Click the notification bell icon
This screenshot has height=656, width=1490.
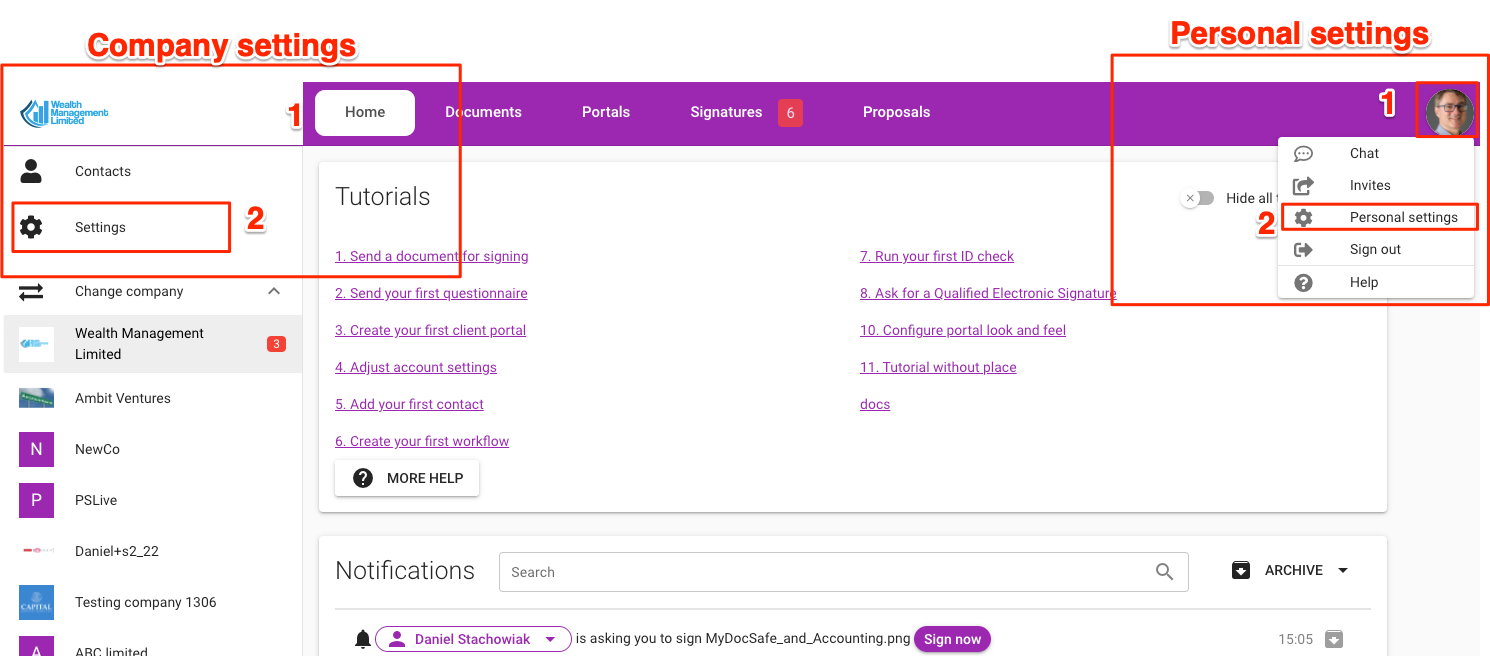tap(363, 639)
